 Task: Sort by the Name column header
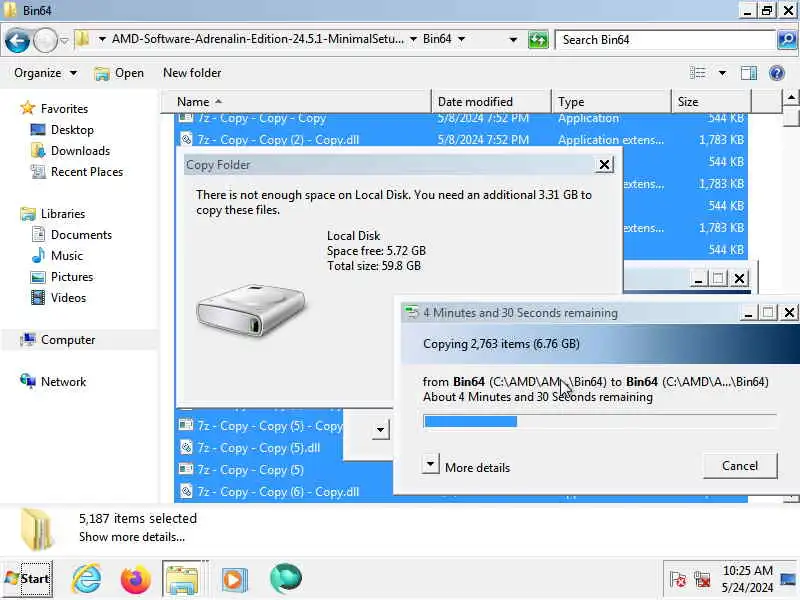tap(296, 102)
